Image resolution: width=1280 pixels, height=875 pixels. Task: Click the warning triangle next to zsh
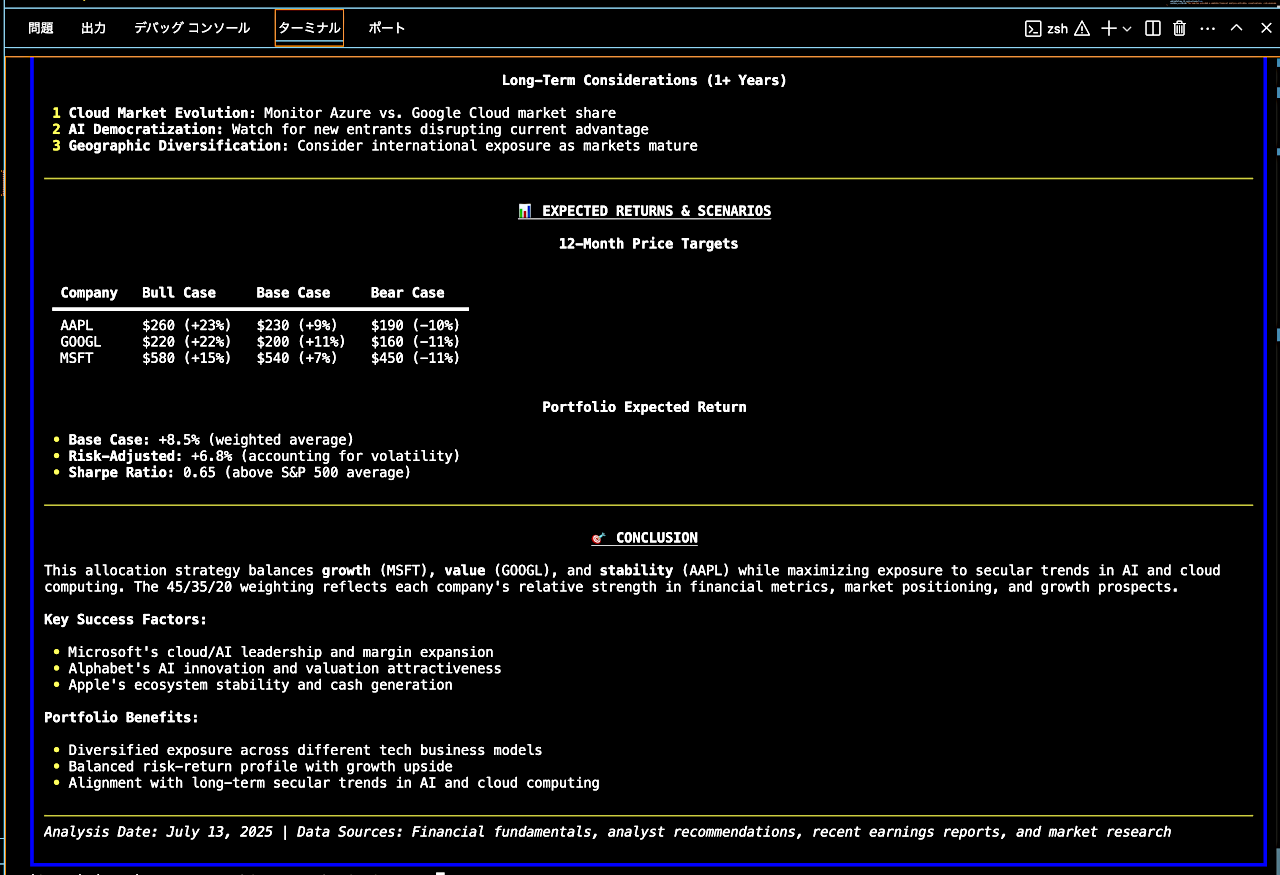[1082, 29]
